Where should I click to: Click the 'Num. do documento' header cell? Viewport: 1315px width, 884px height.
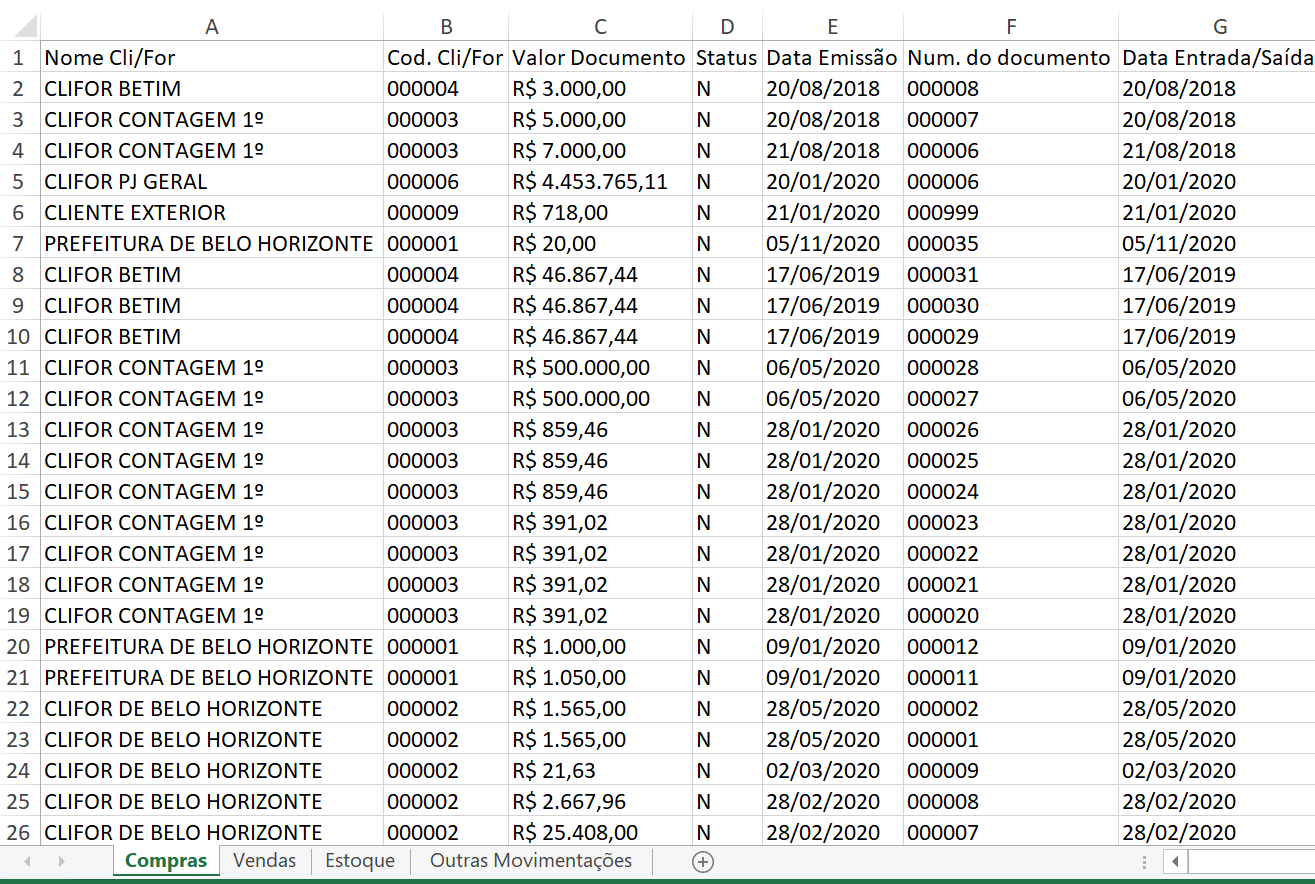1011,58
